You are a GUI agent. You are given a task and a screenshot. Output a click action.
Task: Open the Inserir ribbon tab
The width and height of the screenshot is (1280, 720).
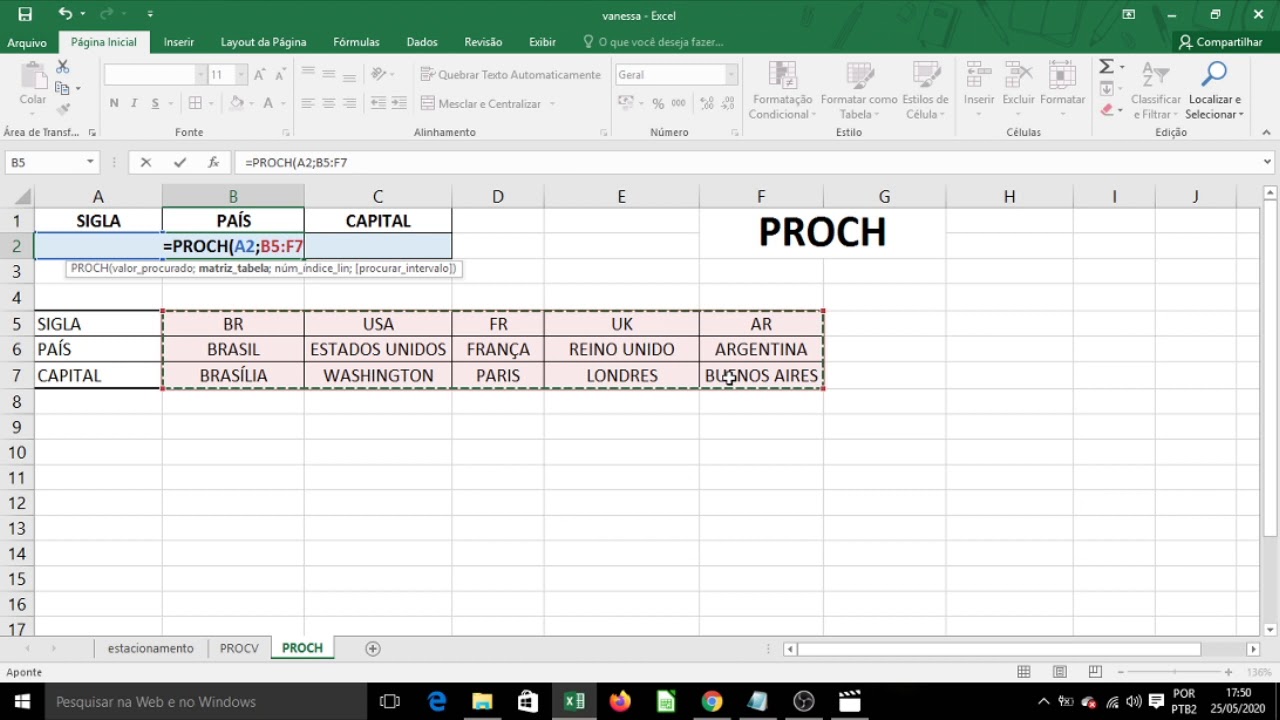[179, 42]
